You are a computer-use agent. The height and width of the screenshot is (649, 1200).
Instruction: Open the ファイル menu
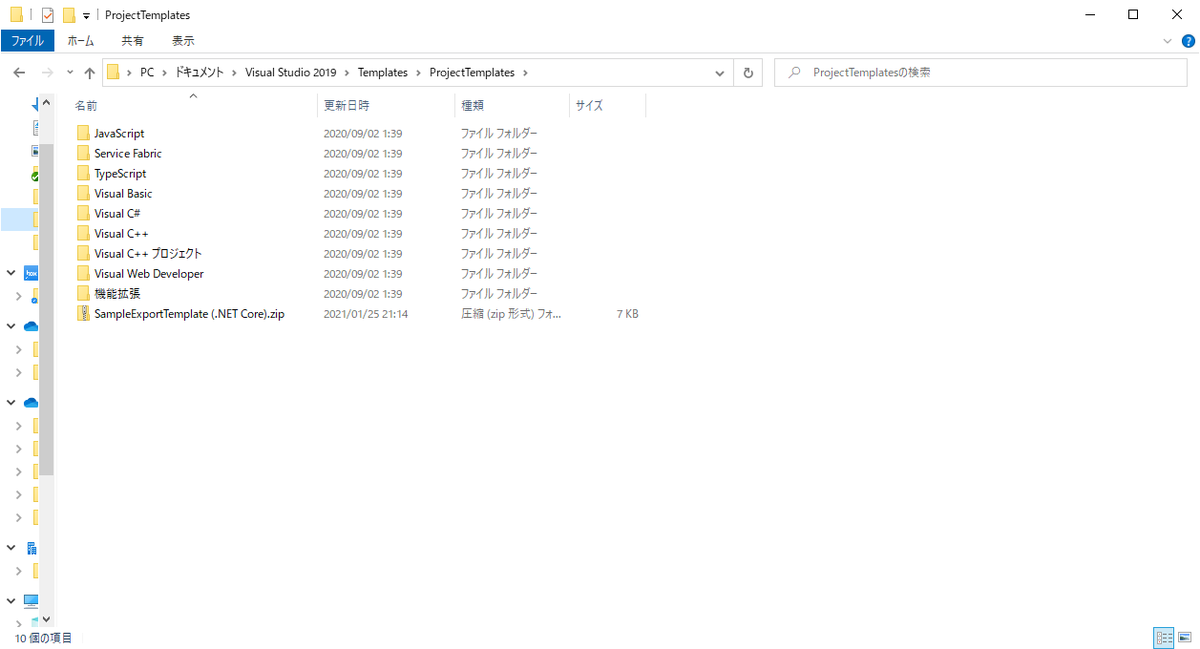pyautogui.click(x=27, y=41)
